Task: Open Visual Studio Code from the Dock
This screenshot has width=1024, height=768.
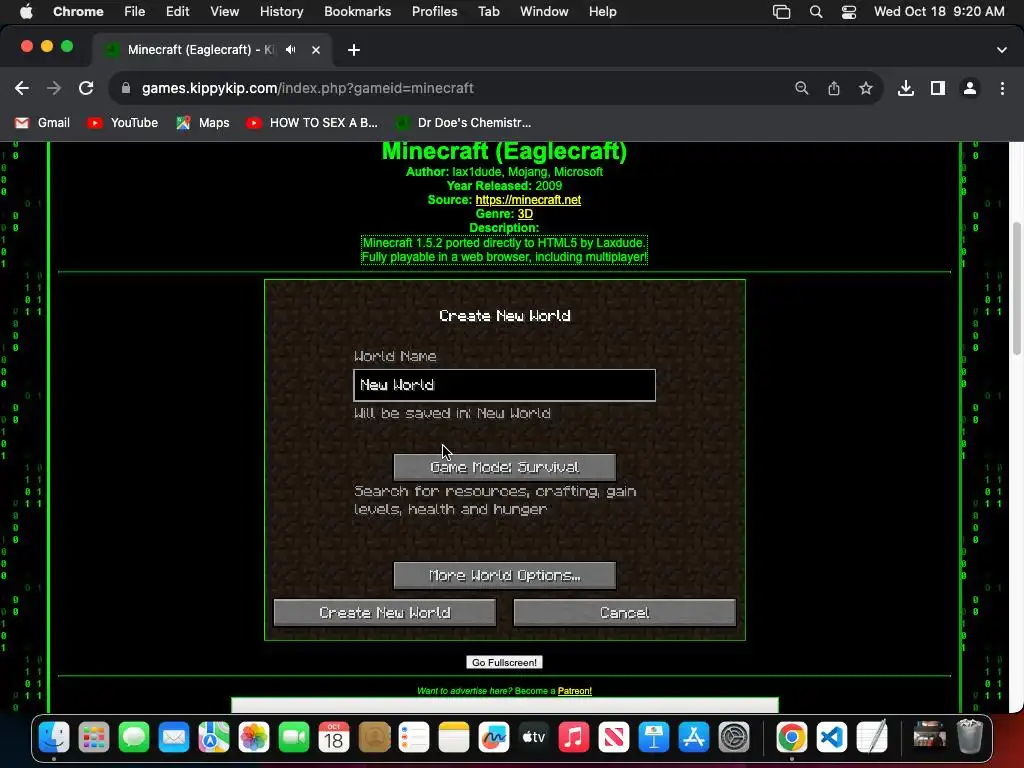Action: click(x=831, y=737)
